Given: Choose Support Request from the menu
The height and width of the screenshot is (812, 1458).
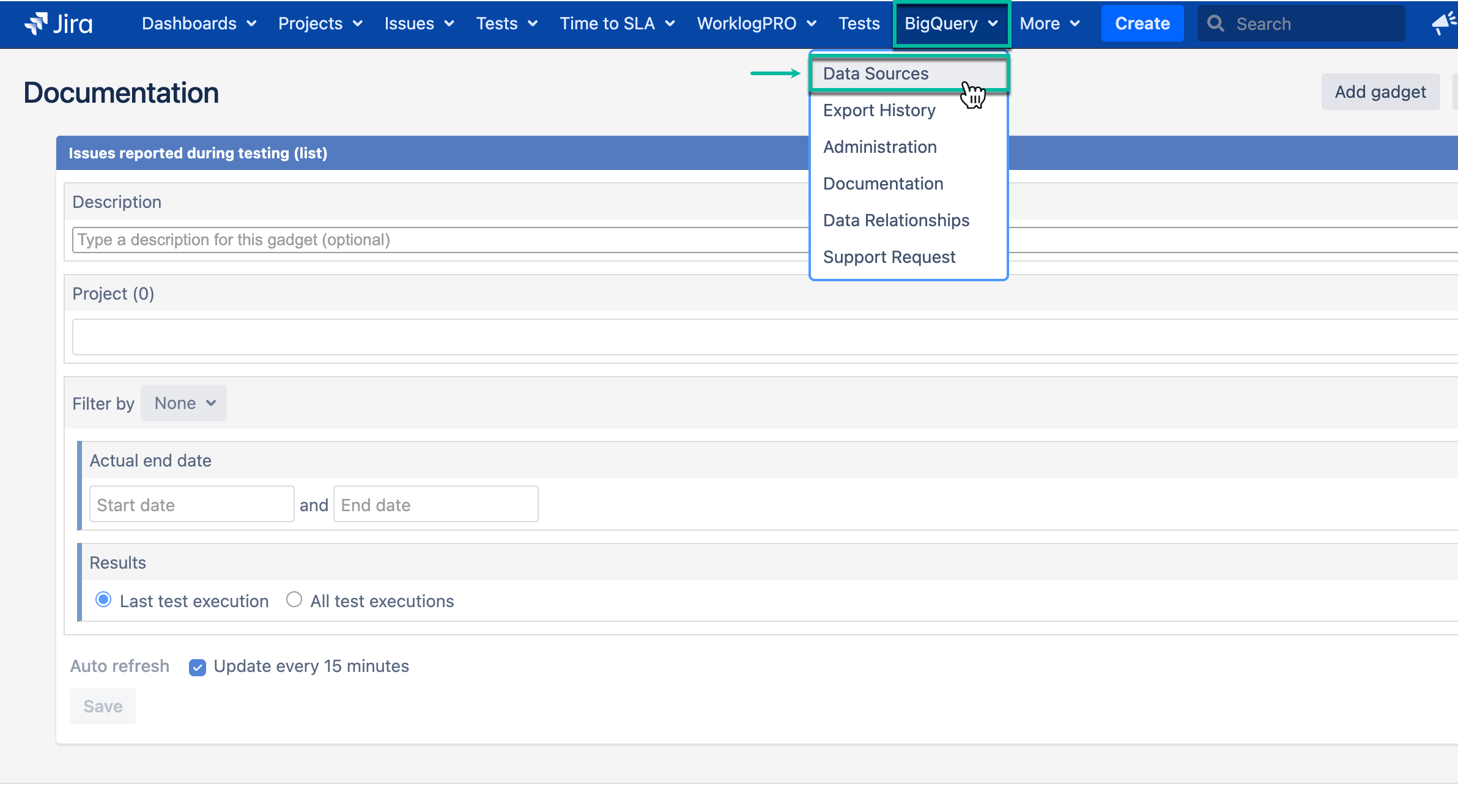Looking at the screenshot, I should click(889, 257).
